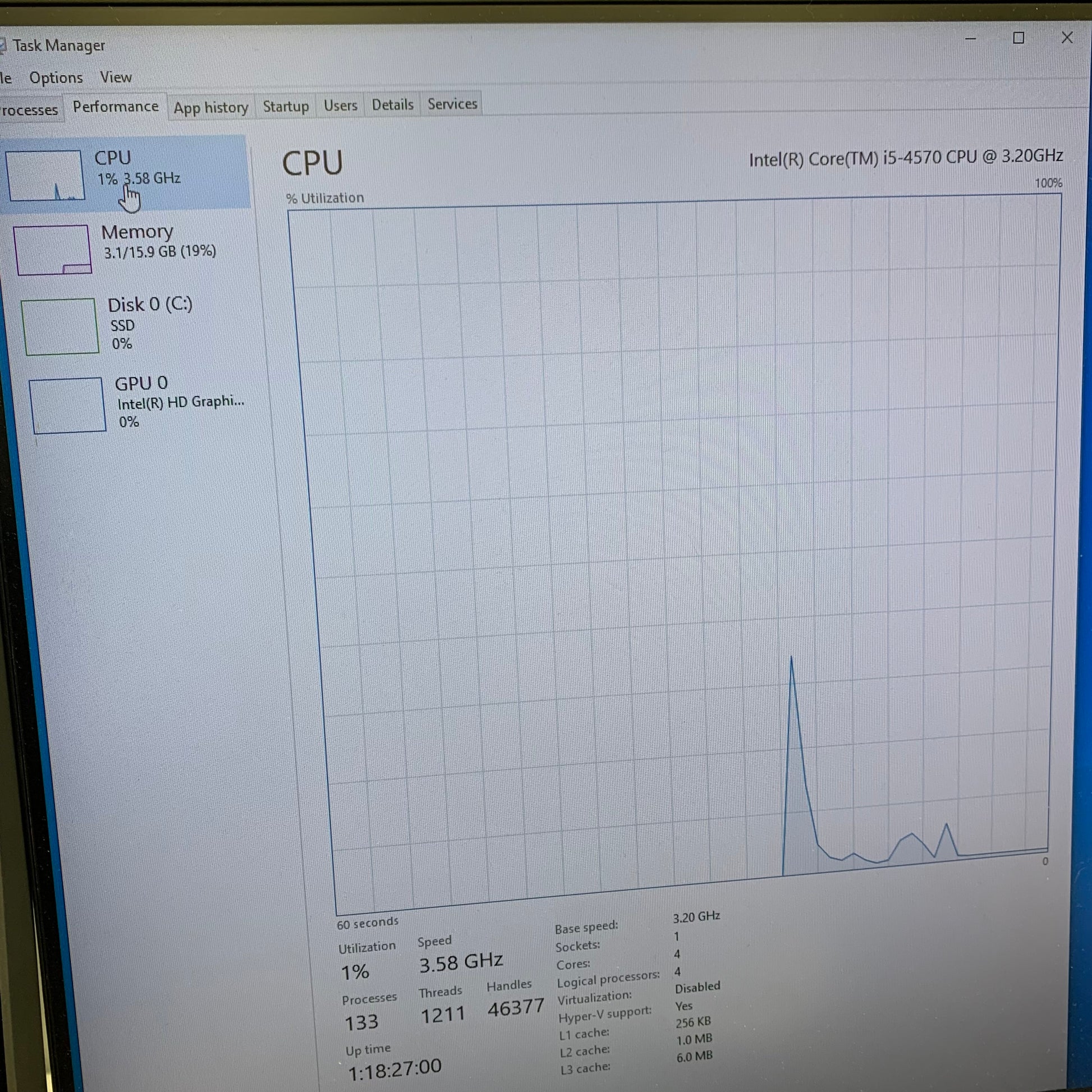Select the Performance tab

pos(115,107)
